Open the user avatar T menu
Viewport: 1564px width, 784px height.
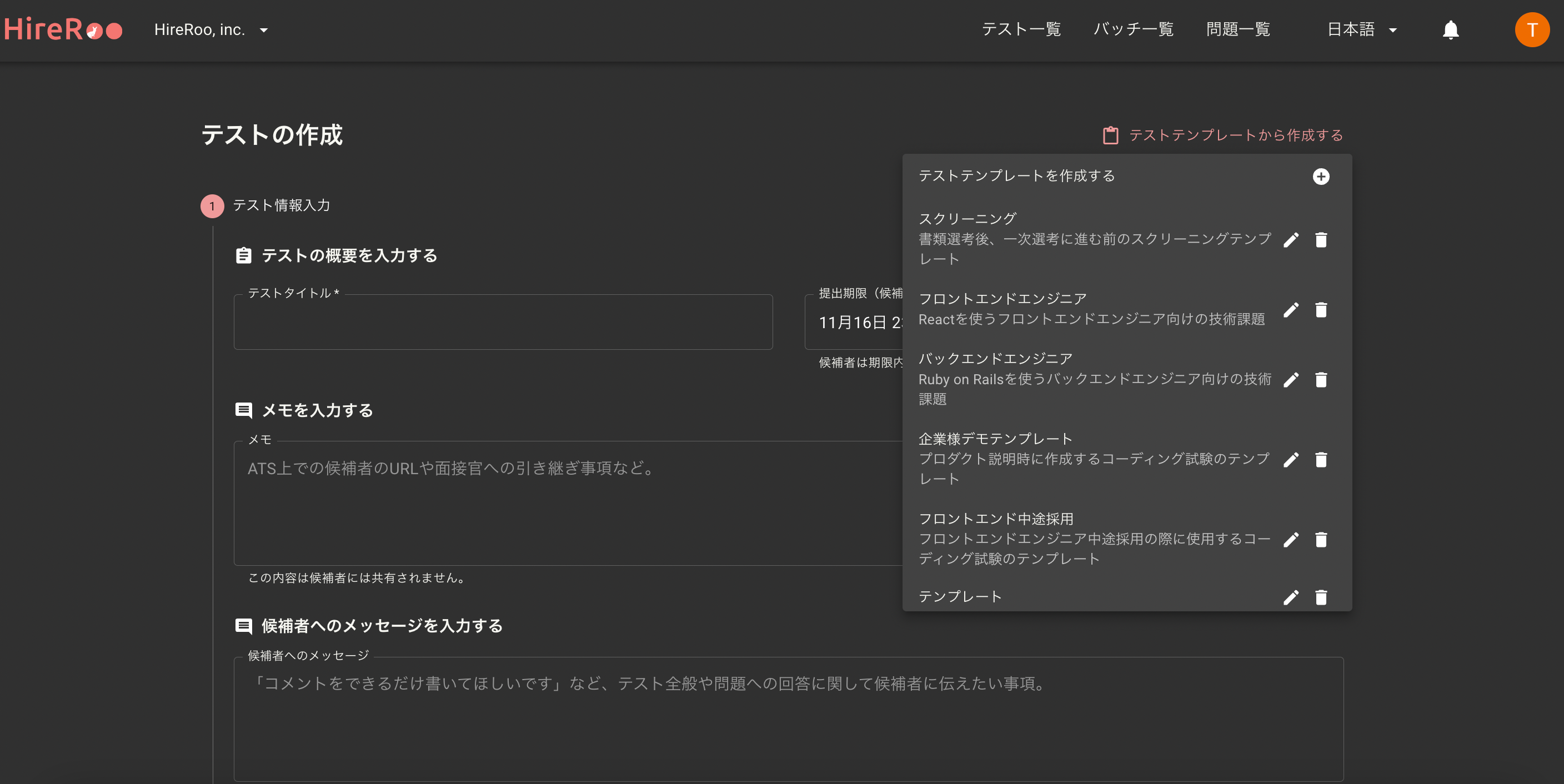[x=1531, y=30]
